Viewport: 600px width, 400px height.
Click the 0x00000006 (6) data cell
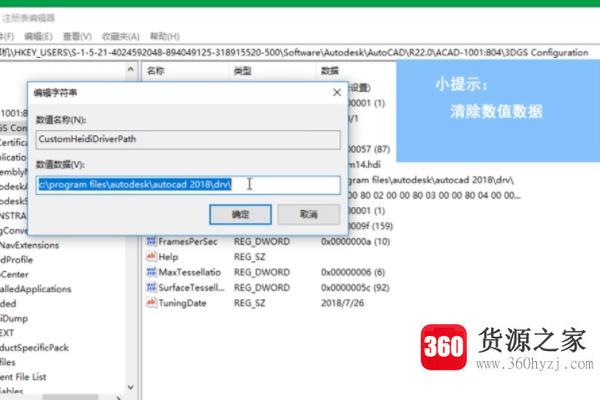pos(353,272)
